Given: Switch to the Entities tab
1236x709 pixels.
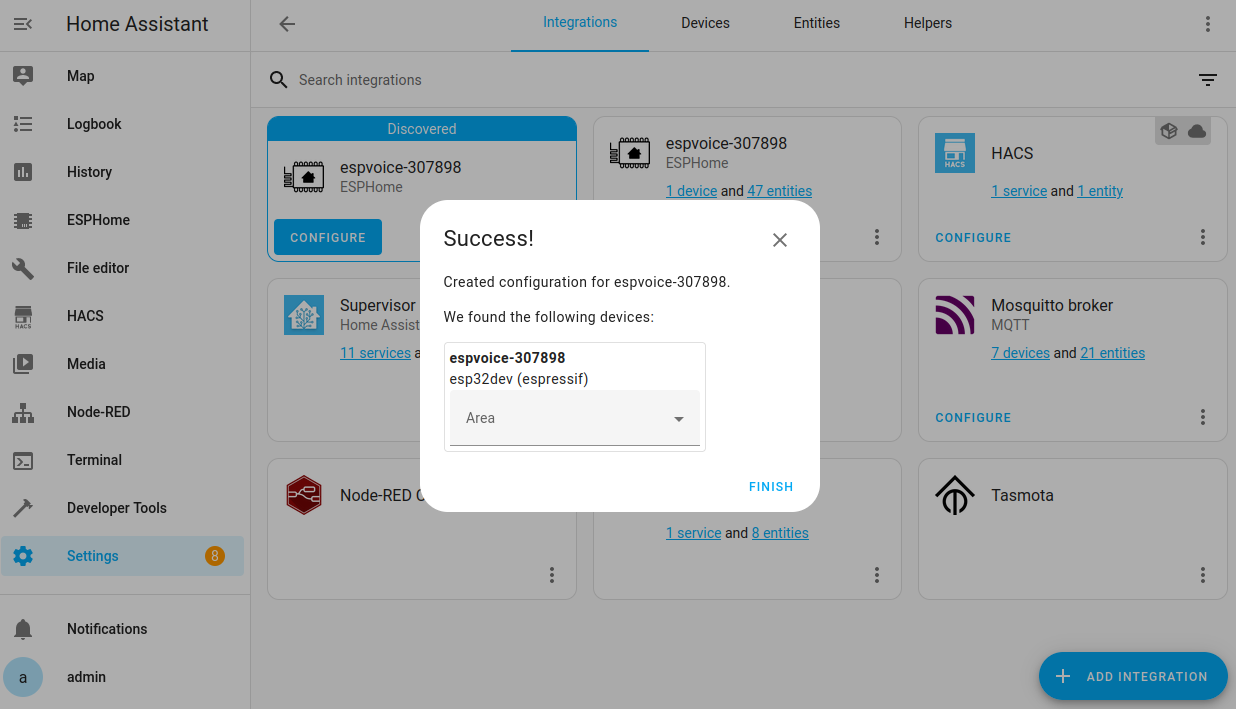Looking at the screenshot, I should [817, 24].
